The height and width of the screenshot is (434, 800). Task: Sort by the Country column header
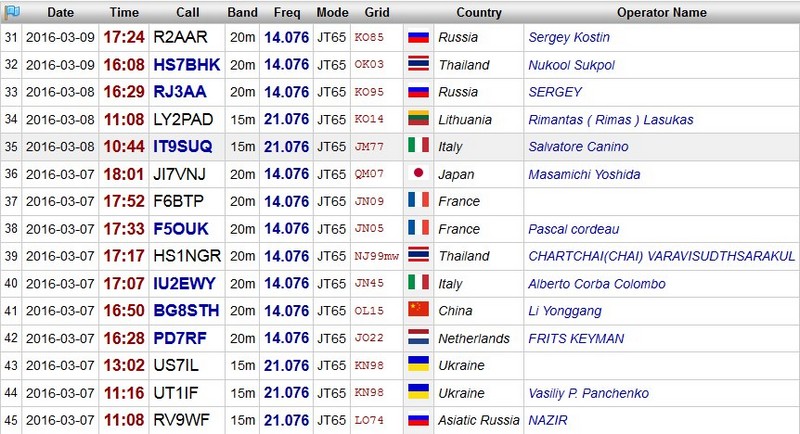[x=479, y=12]
